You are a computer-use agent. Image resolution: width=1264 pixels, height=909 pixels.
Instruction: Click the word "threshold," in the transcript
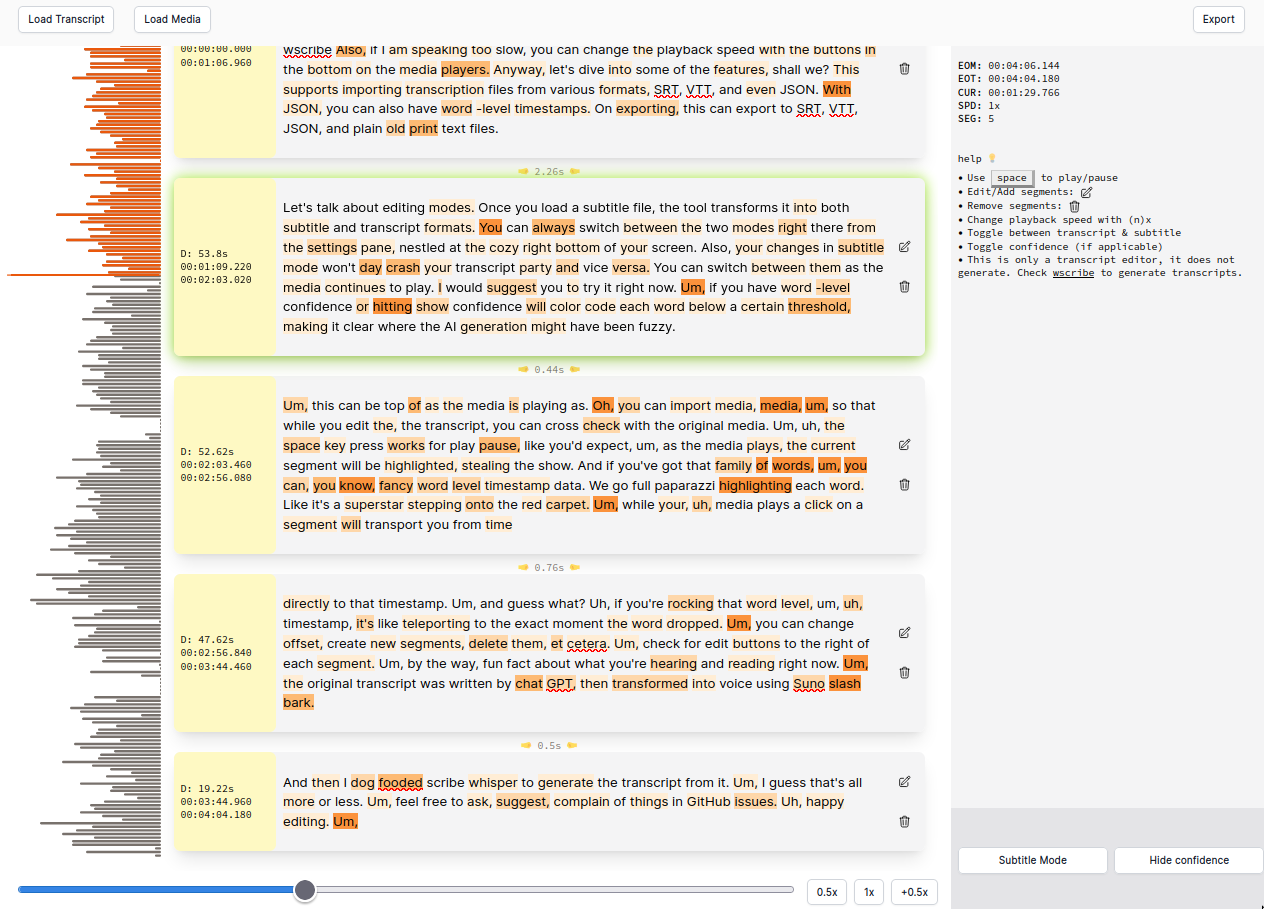click(819, 307)
